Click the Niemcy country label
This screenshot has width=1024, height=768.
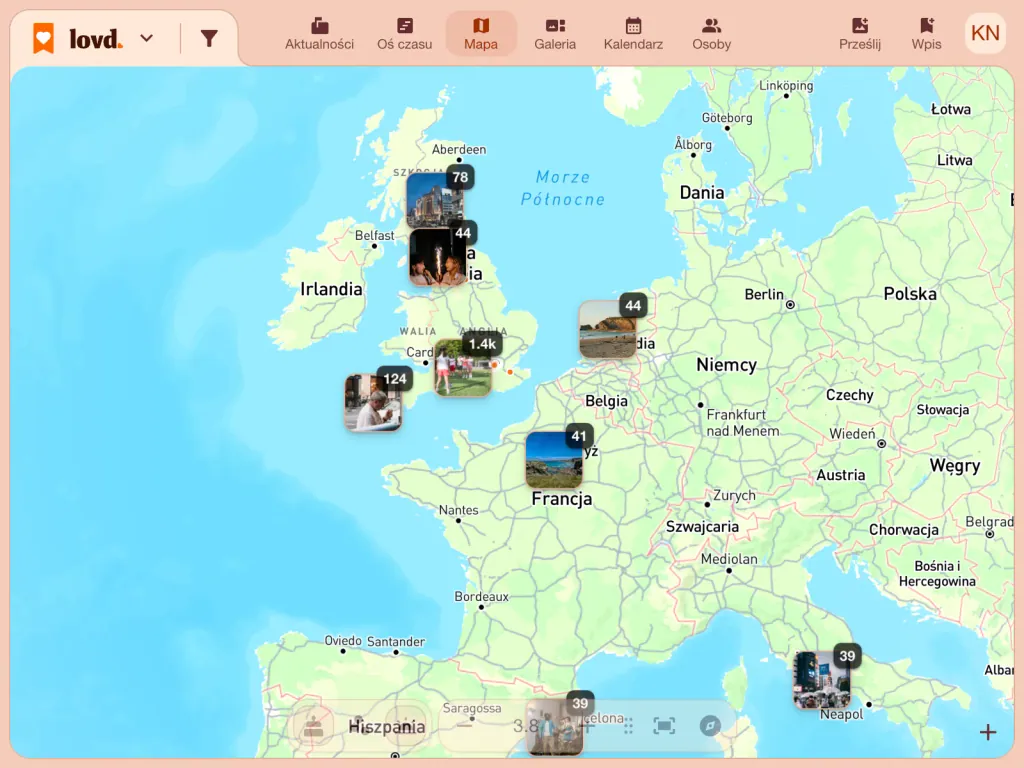tap(726, 364)
